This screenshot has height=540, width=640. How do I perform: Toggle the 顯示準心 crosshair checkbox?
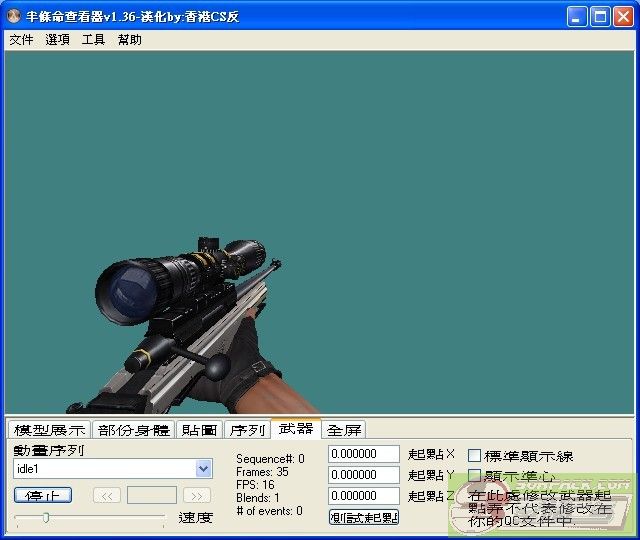(475, 476)
